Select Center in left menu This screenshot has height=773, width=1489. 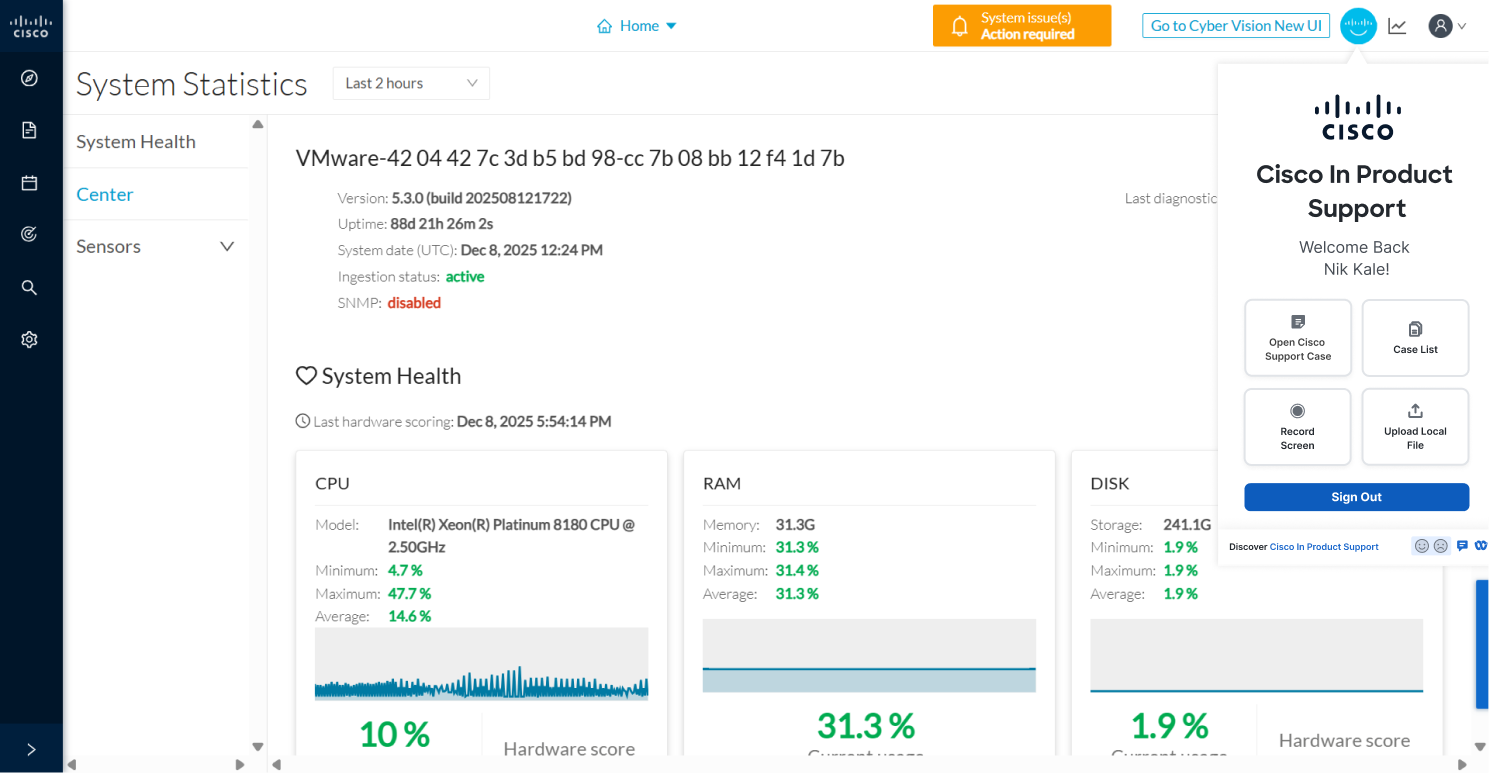pos(105,194)
